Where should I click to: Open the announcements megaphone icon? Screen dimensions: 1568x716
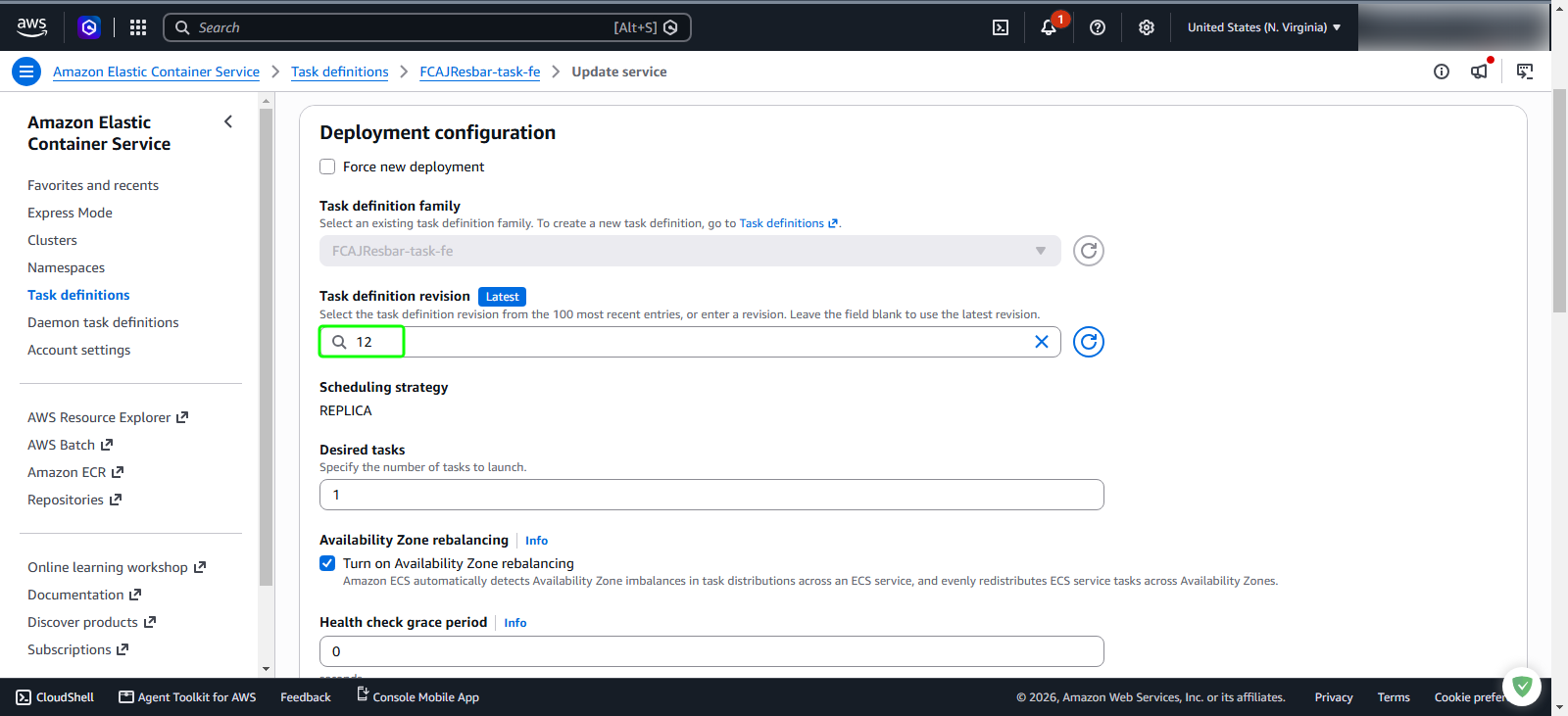pyautogui.click(x=1480, y=72)
